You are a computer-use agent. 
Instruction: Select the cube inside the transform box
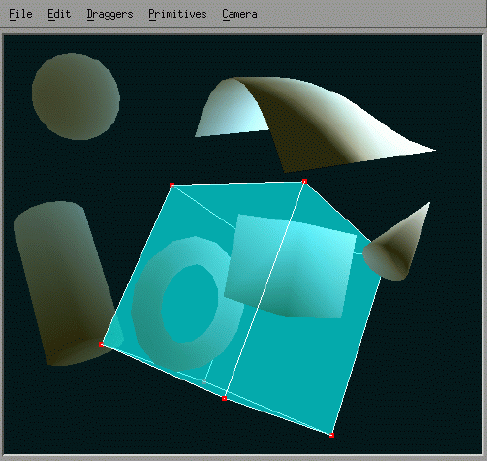[290, 266]
